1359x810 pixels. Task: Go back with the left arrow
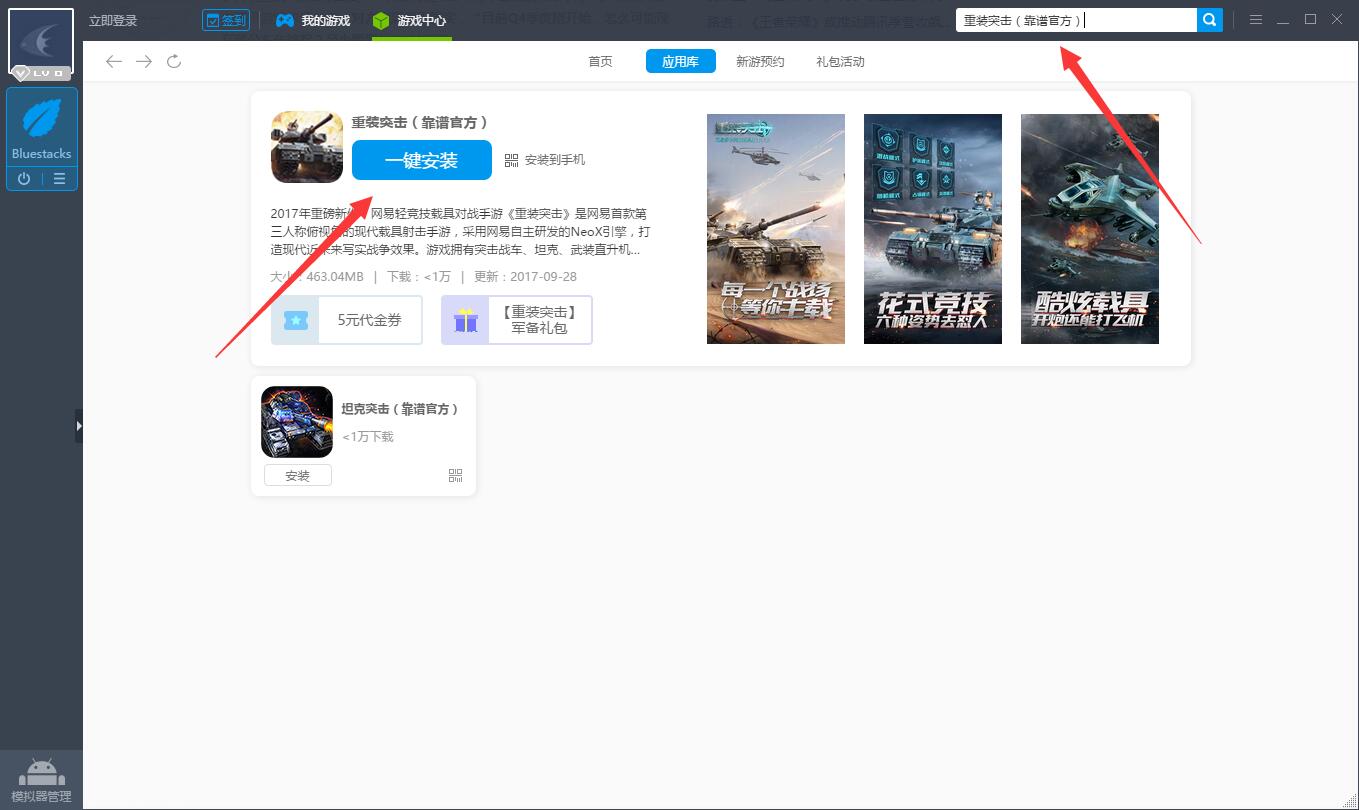(x=114, y=62)
